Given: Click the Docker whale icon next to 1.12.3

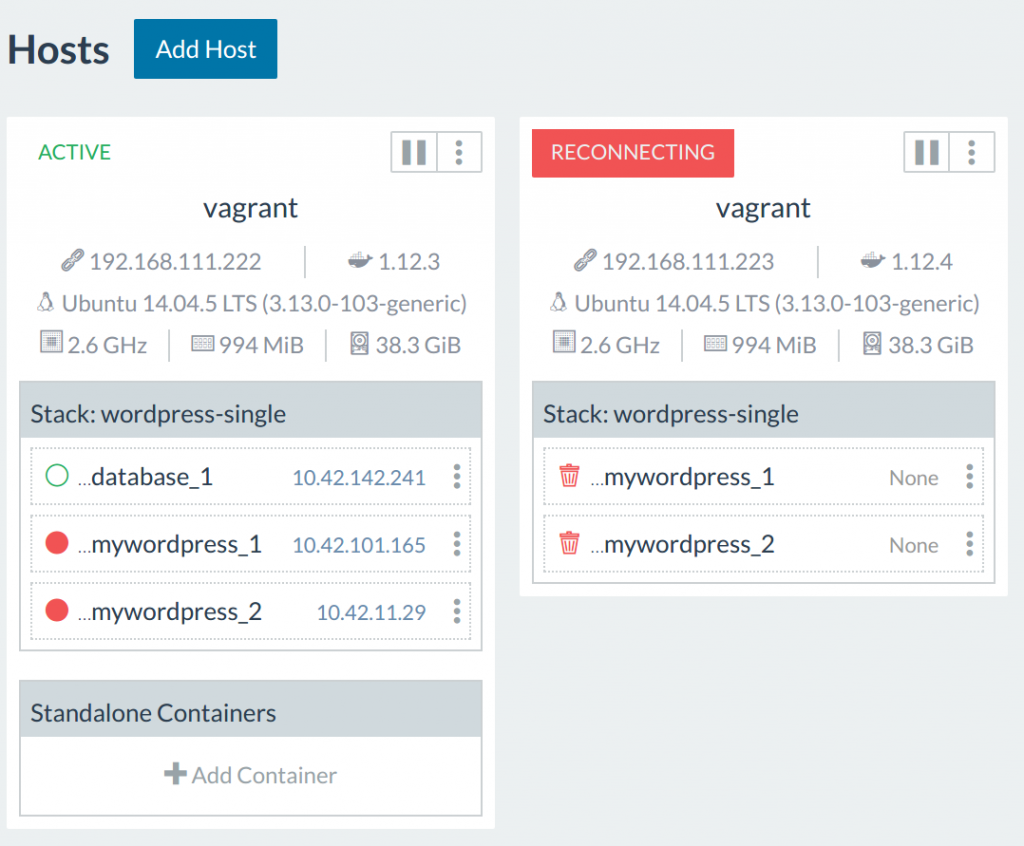Looking at the screenshot, I should click(359, 262).
